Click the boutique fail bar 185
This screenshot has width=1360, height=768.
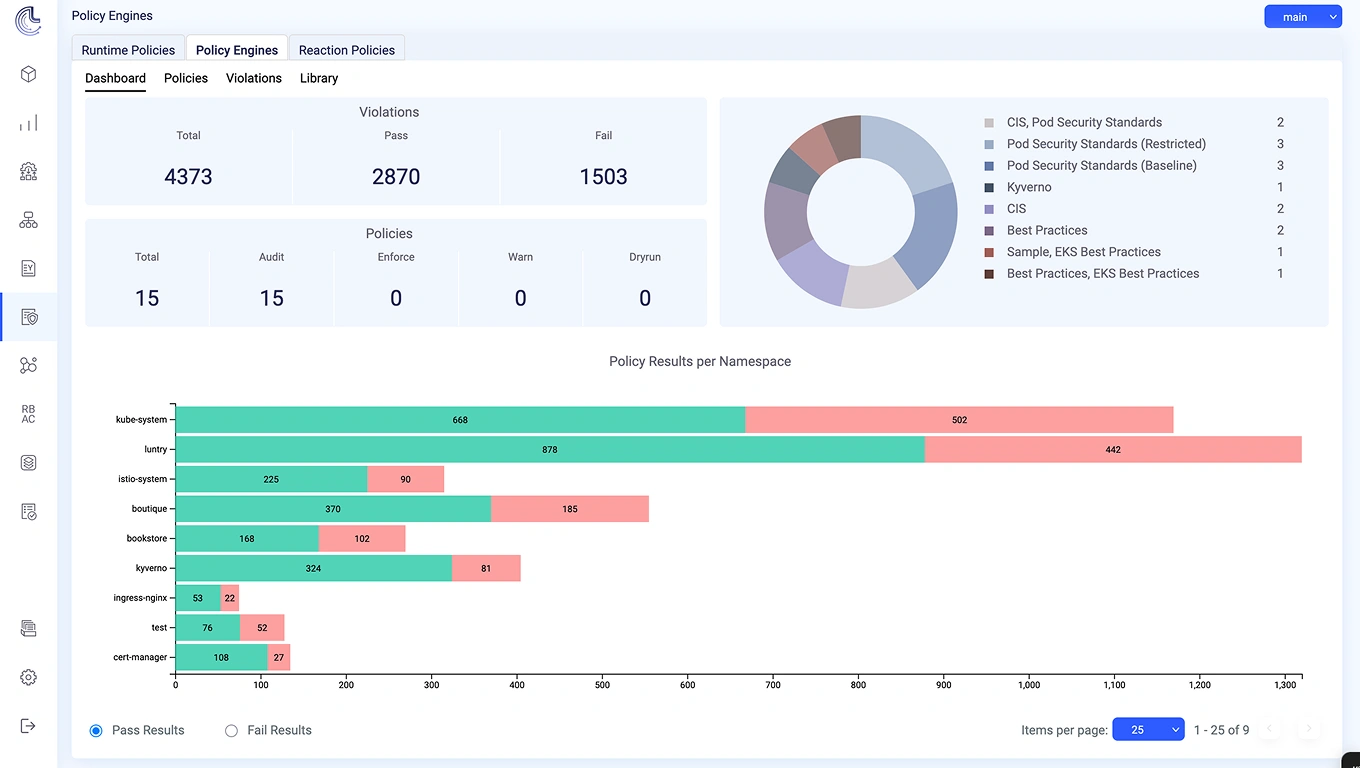coord(570,509)
